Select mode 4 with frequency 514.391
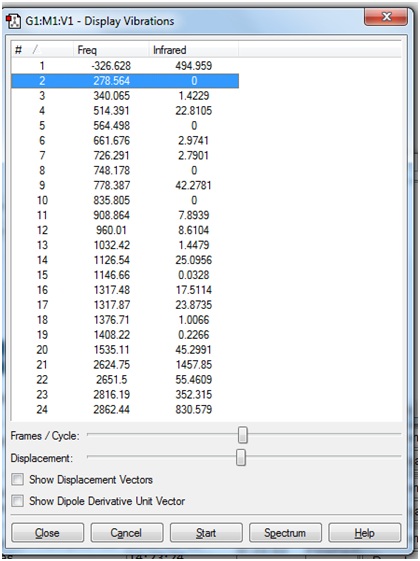Viewport: 420px width, 561px height. click(125, 111)
